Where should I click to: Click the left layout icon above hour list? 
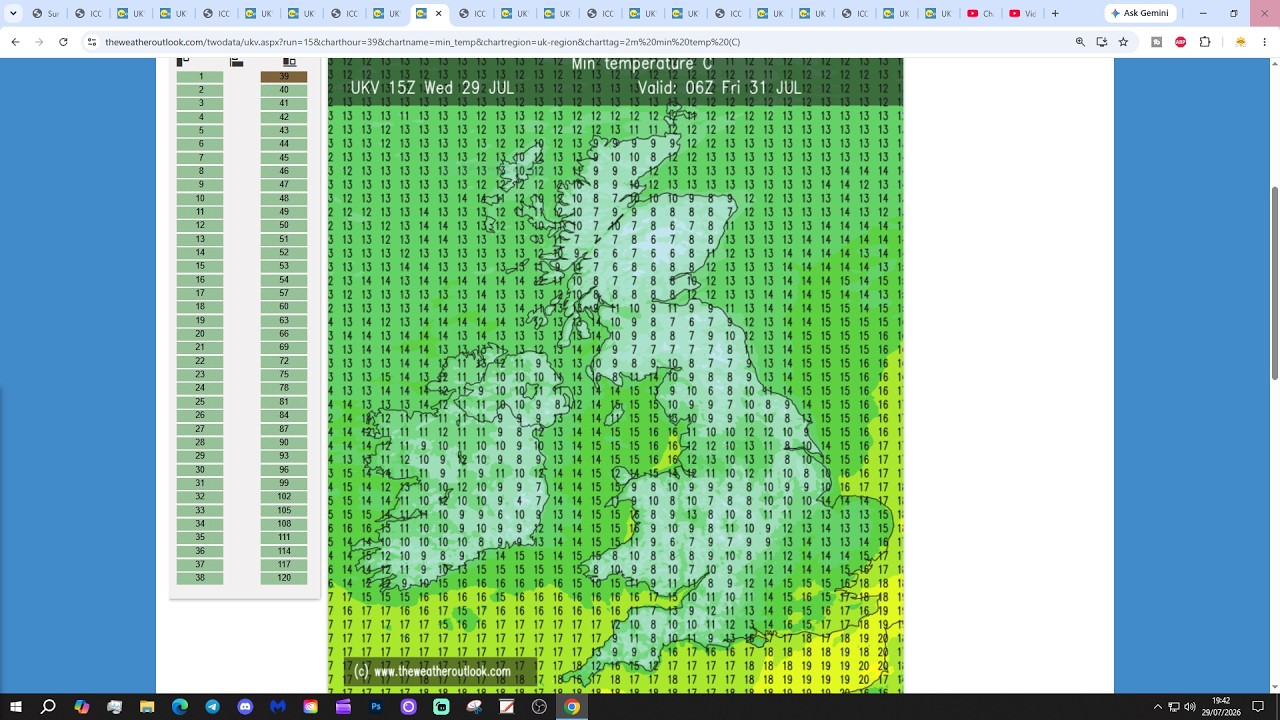coord(183,62)
